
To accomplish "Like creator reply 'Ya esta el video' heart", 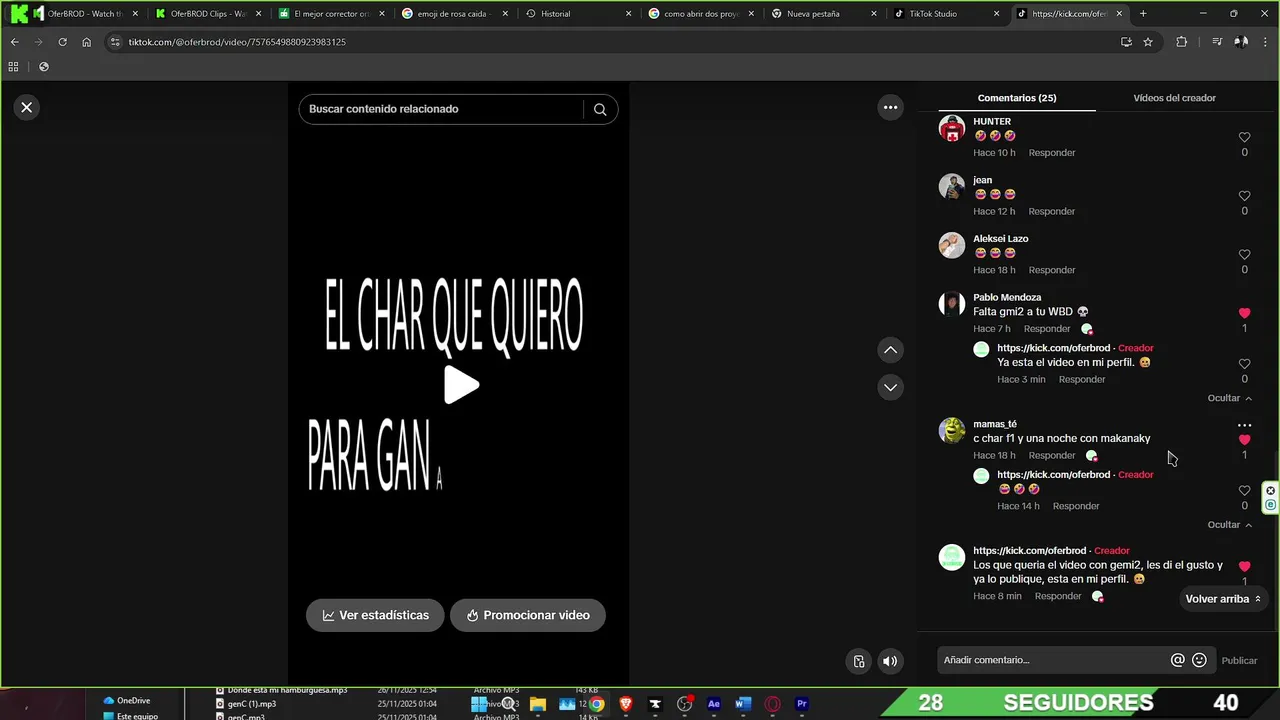I will (x=1244, y=364).
